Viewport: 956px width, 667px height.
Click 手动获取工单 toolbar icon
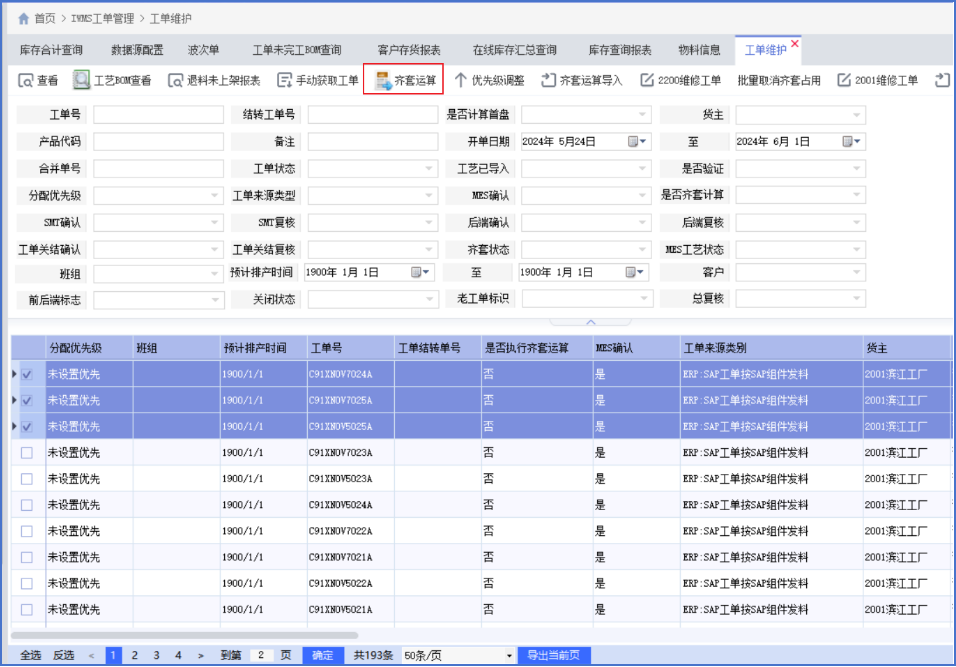point(284,81)
